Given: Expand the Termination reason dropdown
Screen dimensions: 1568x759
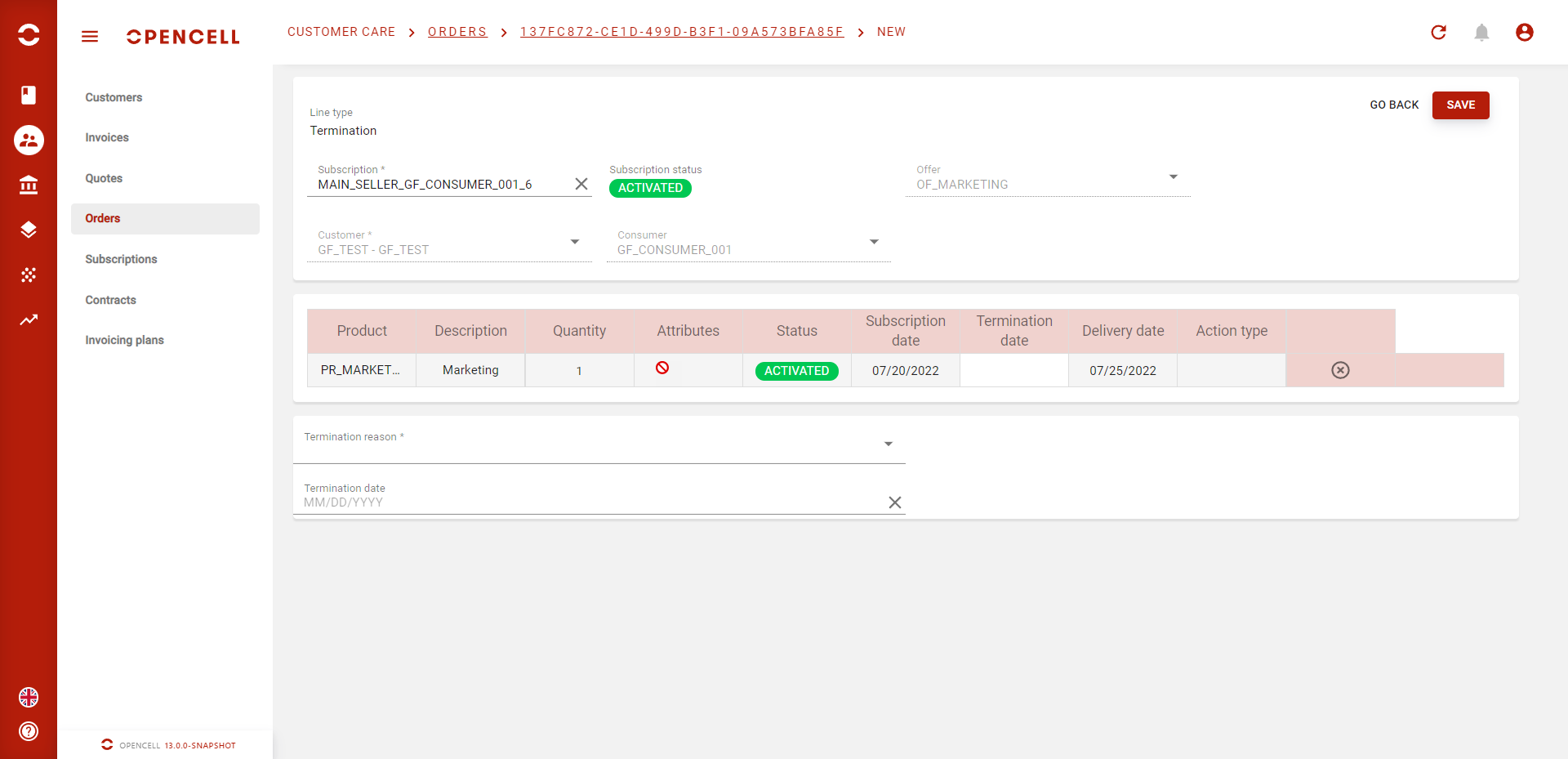Looking at the screenshot, I should tap(889, 444).
